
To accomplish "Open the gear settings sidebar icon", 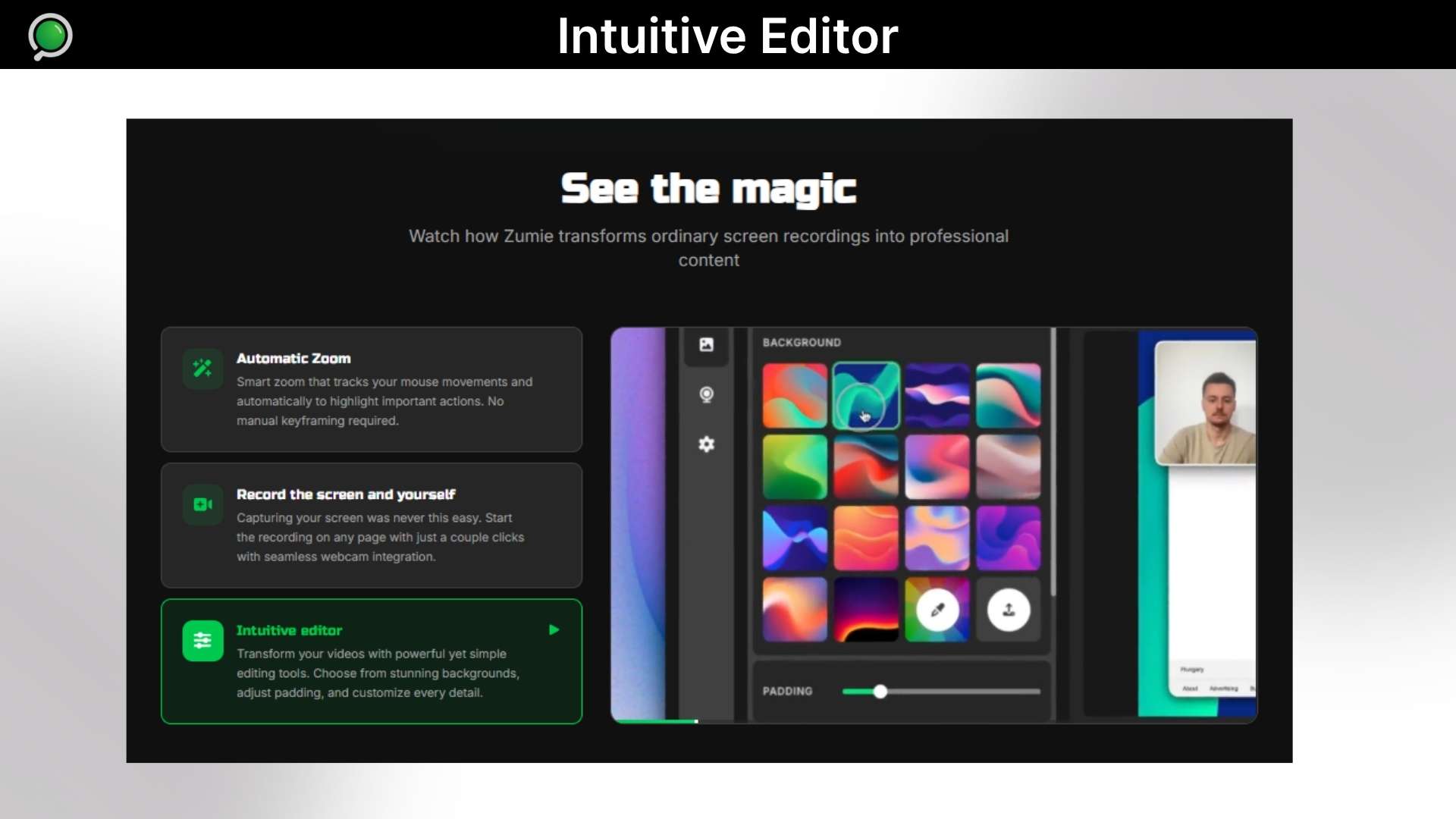I will [x=706, y=444].
